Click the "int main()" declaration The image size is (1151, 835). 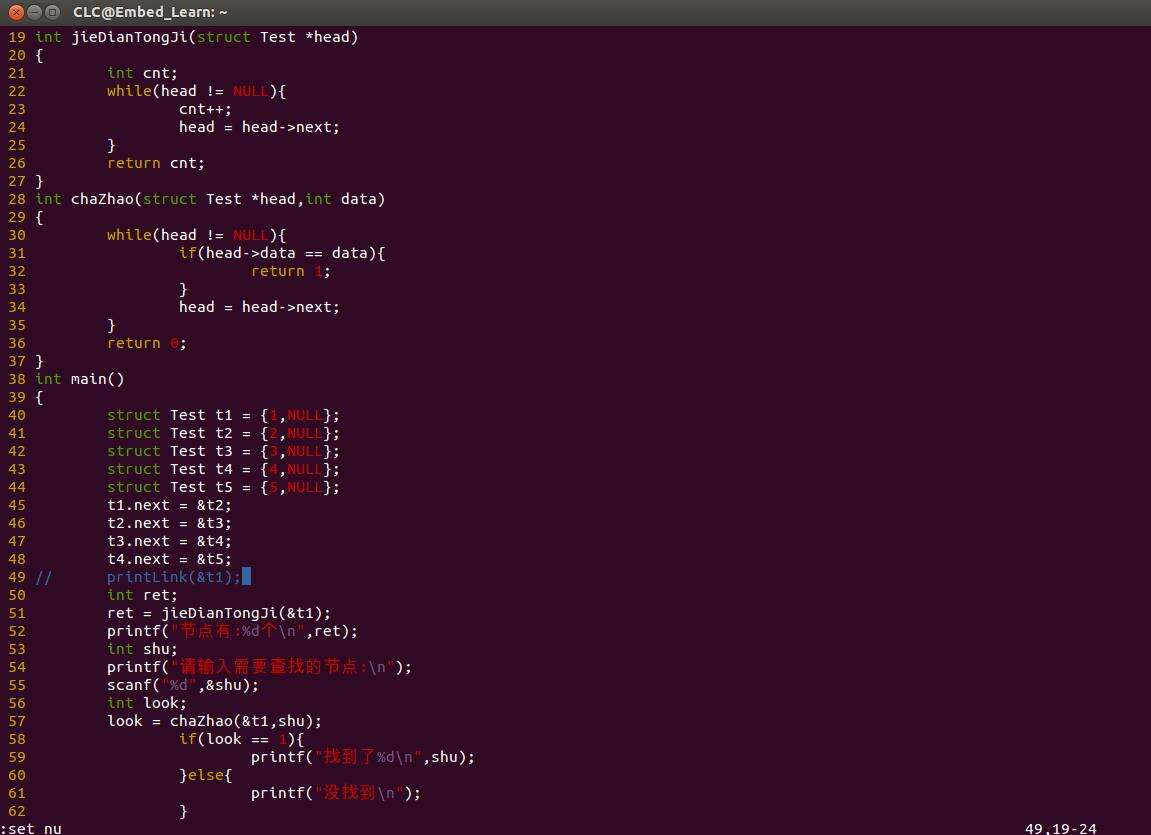(x=80, y=379)
